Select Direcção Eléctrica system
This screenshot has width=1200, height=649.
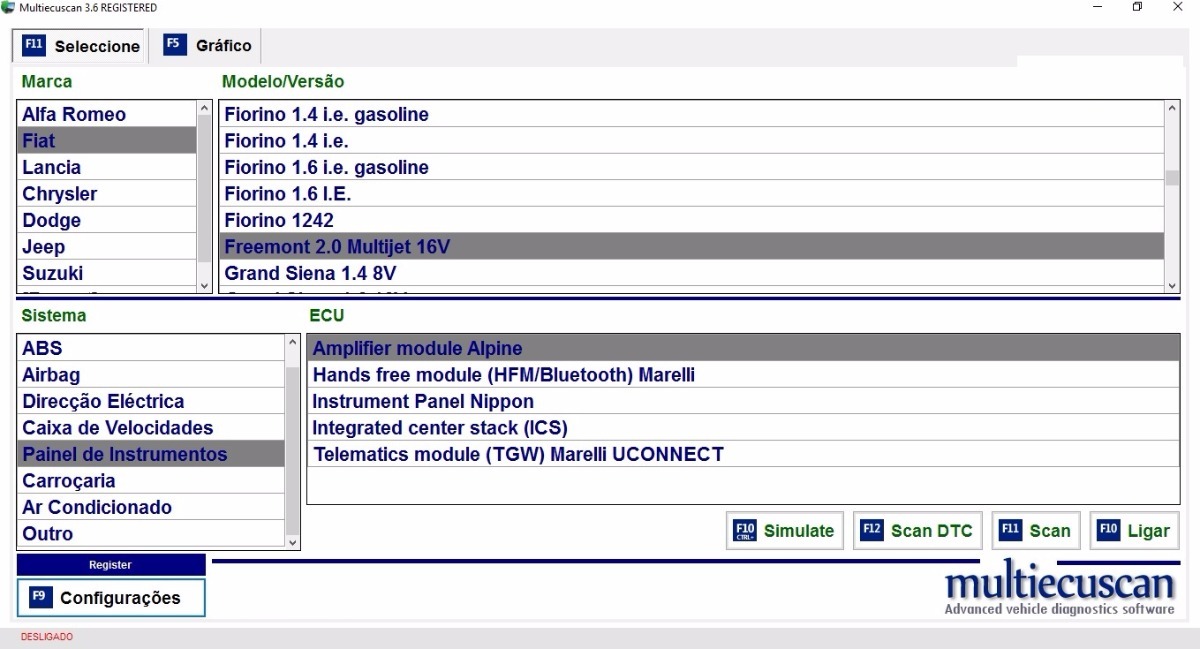pyautogui.click(x=151, y=401)
